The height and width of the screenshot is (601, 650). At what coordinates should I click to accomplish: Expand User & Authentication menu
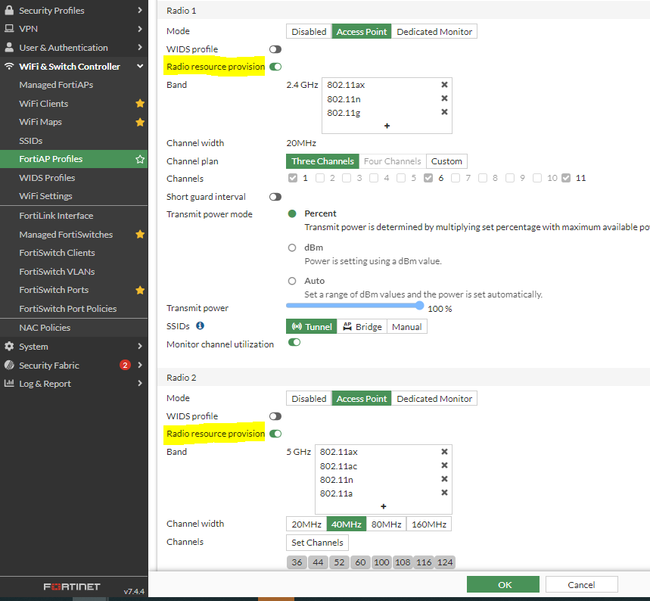click(x=140, y=47)
